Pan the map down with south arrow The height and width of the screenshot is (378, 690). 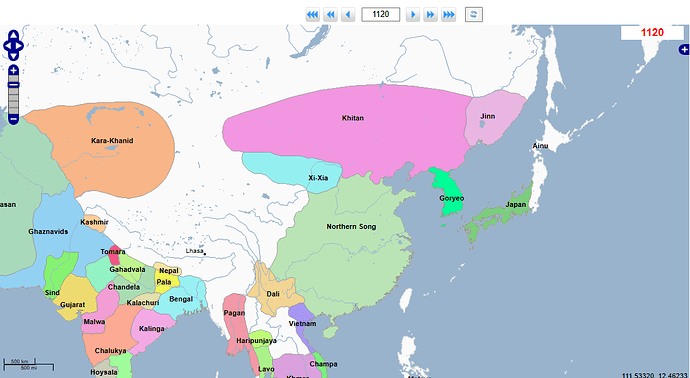pos(14,56)
